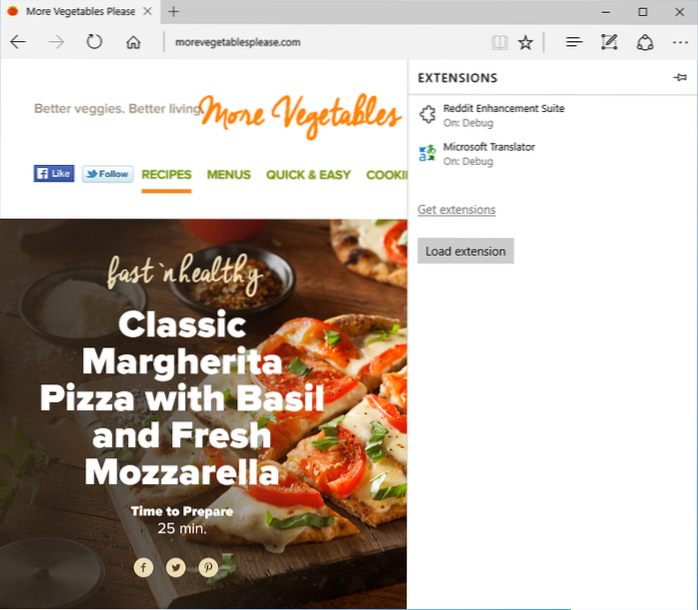Open More actions ellipsis menu
This screenshot has width=698, height=610.
(x=679, y=42)
